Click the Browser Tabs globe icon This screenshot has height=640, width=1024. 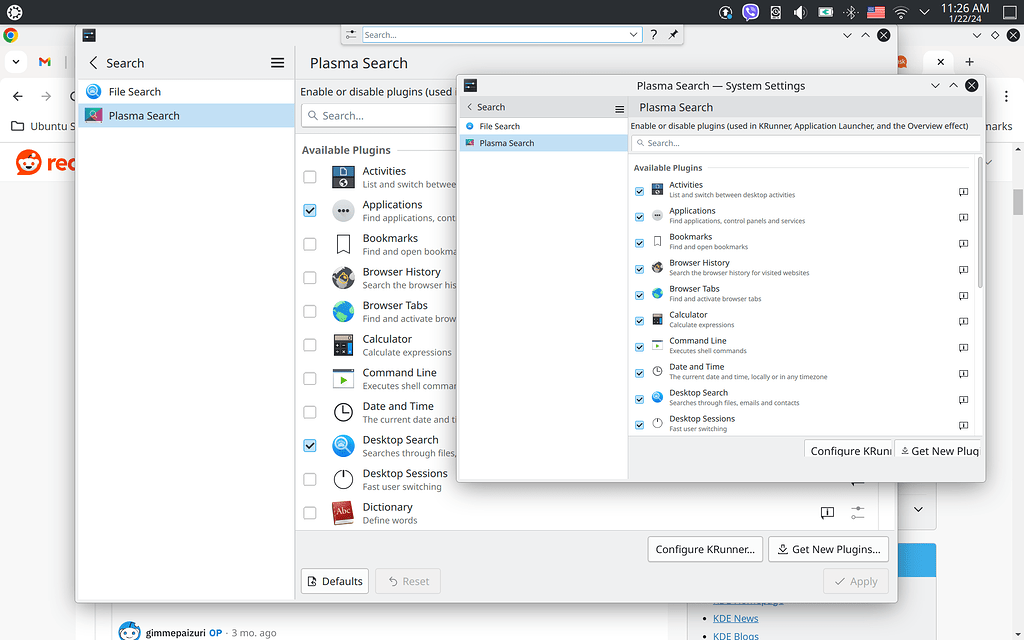click(x=343, y=311)
